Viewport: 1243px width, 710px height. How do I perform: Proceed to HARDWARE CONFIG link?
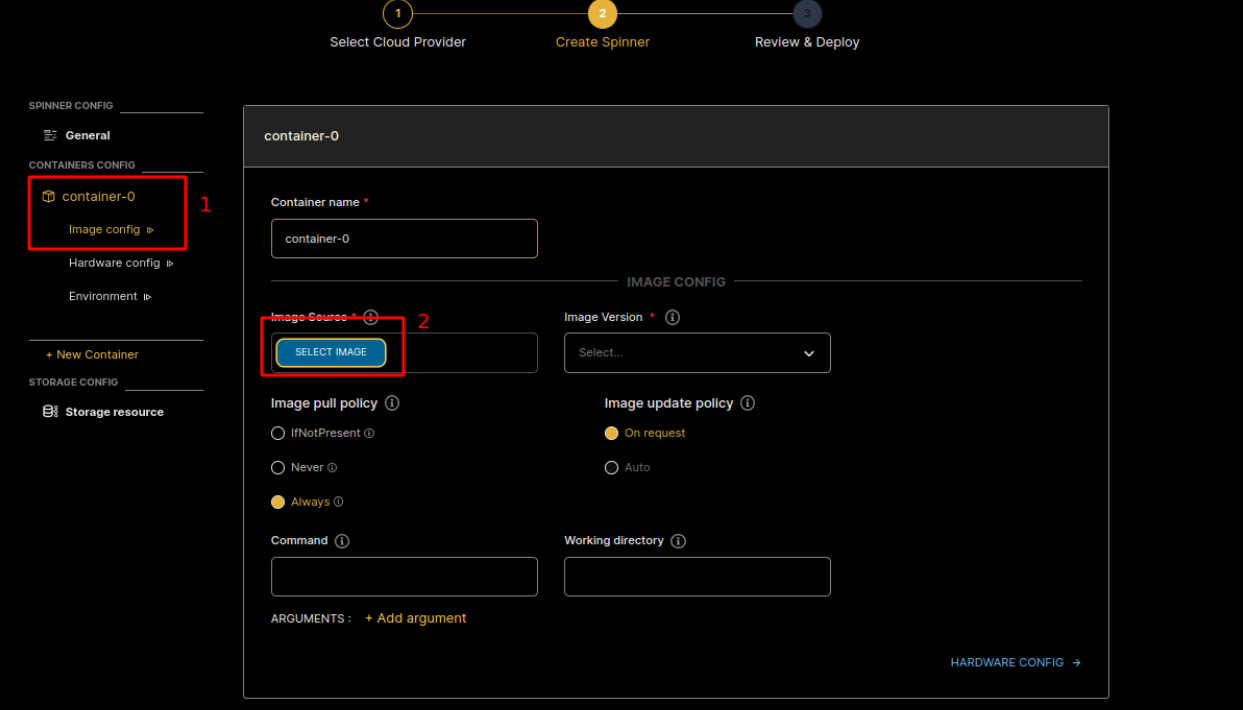click(1007, 663)
